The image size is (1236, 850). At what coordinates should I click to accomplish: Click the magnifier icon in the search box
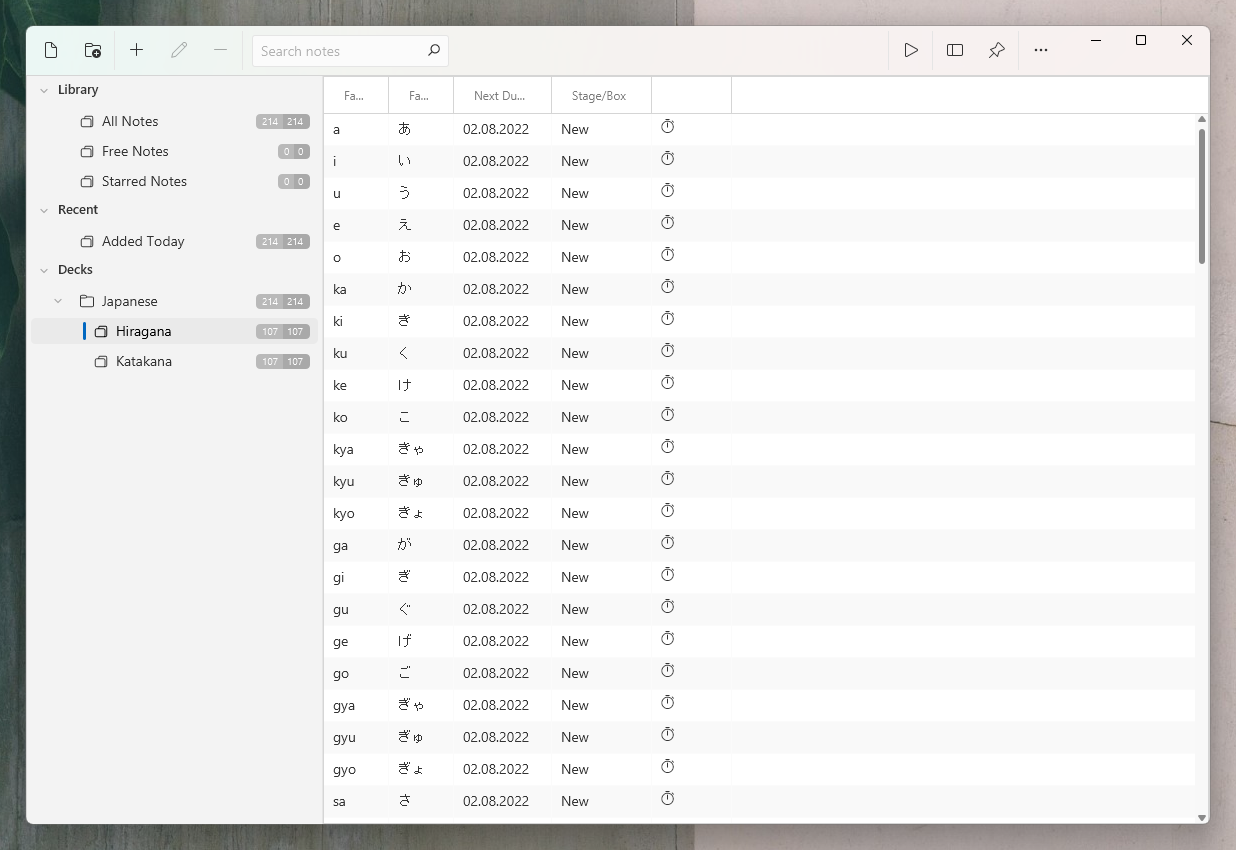pyautogui.click(x=434, y=50)
